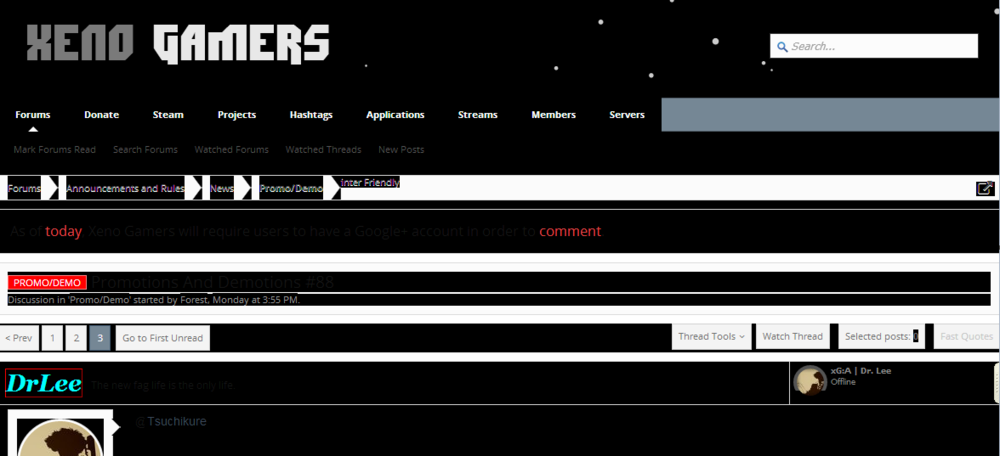
Task: Open the popup icon on breadcrumb bar
Action: [985, 188]
